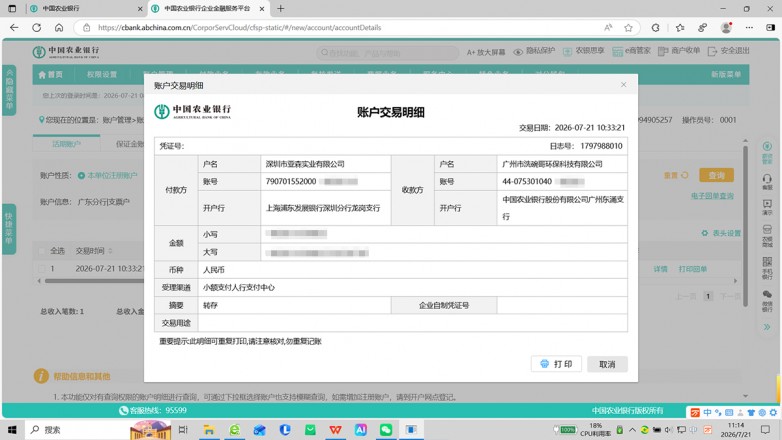Open browser read aloud icon

[x=608, y=27]
